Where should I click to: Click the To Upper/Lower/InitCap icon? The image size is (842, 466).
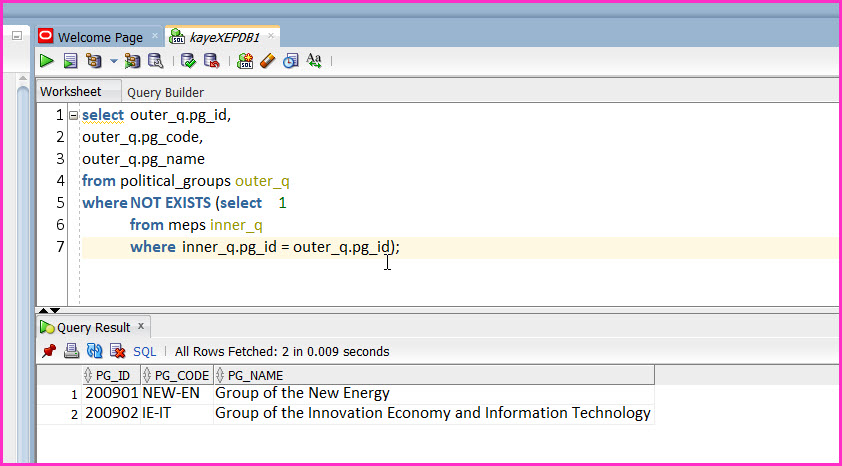[314, 61]
